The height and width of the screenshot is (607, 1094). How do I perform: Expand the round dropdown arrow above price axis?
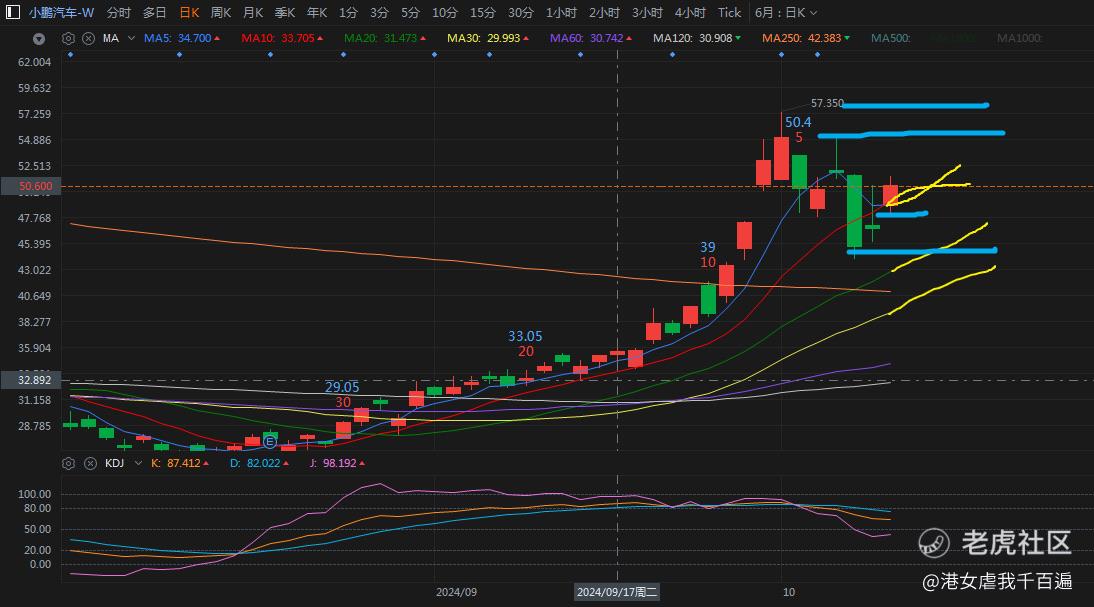click(x=39, y=39)
